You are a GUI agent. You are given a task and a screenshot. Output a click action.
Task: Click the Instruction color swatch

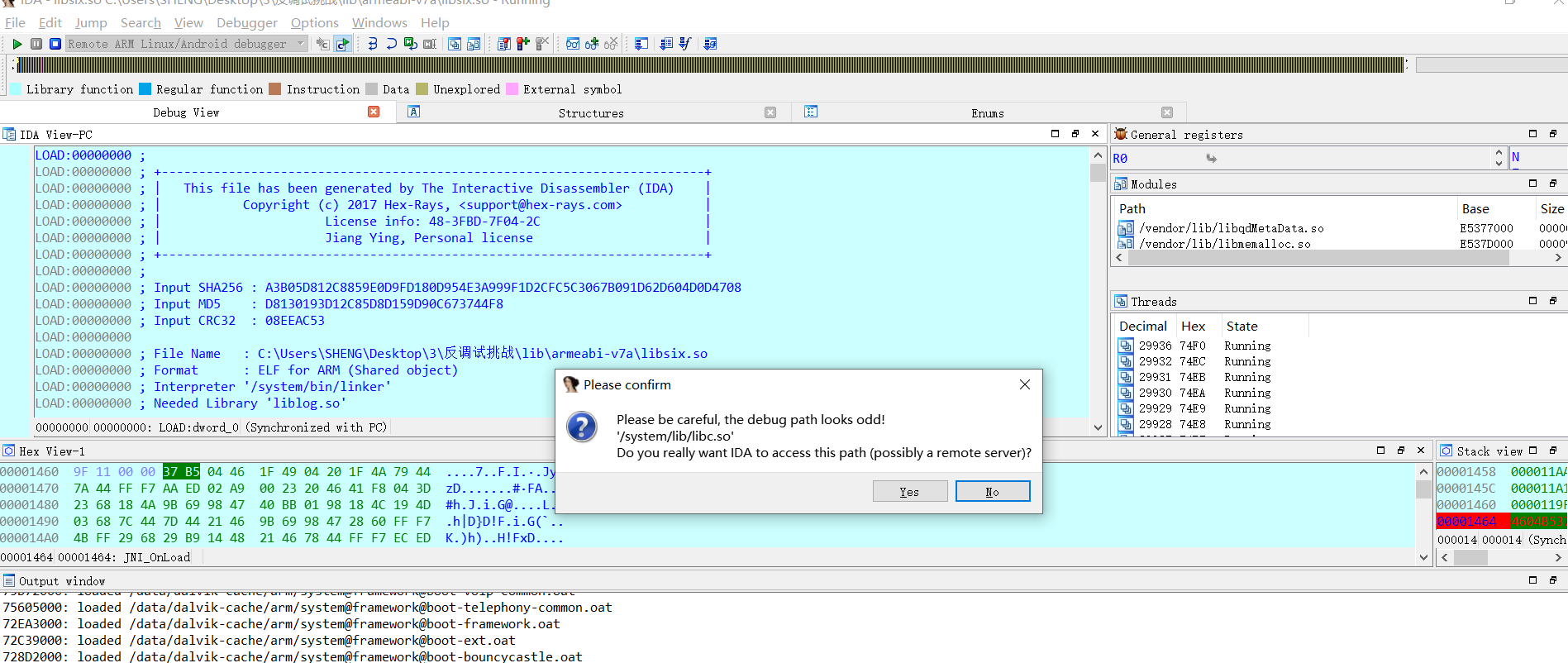pos(275,89)
